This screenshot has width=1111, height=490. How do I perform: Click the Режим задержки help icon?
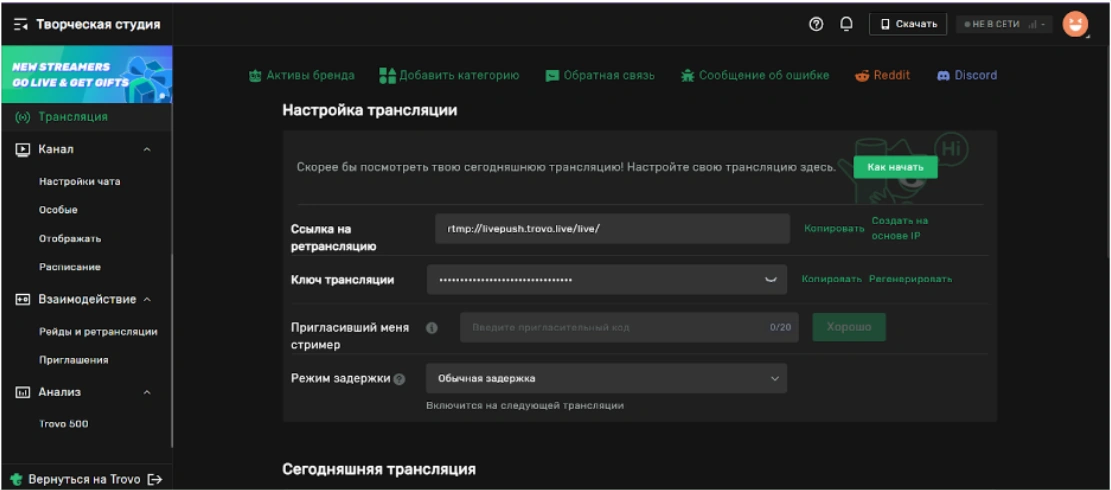[400, 380]
